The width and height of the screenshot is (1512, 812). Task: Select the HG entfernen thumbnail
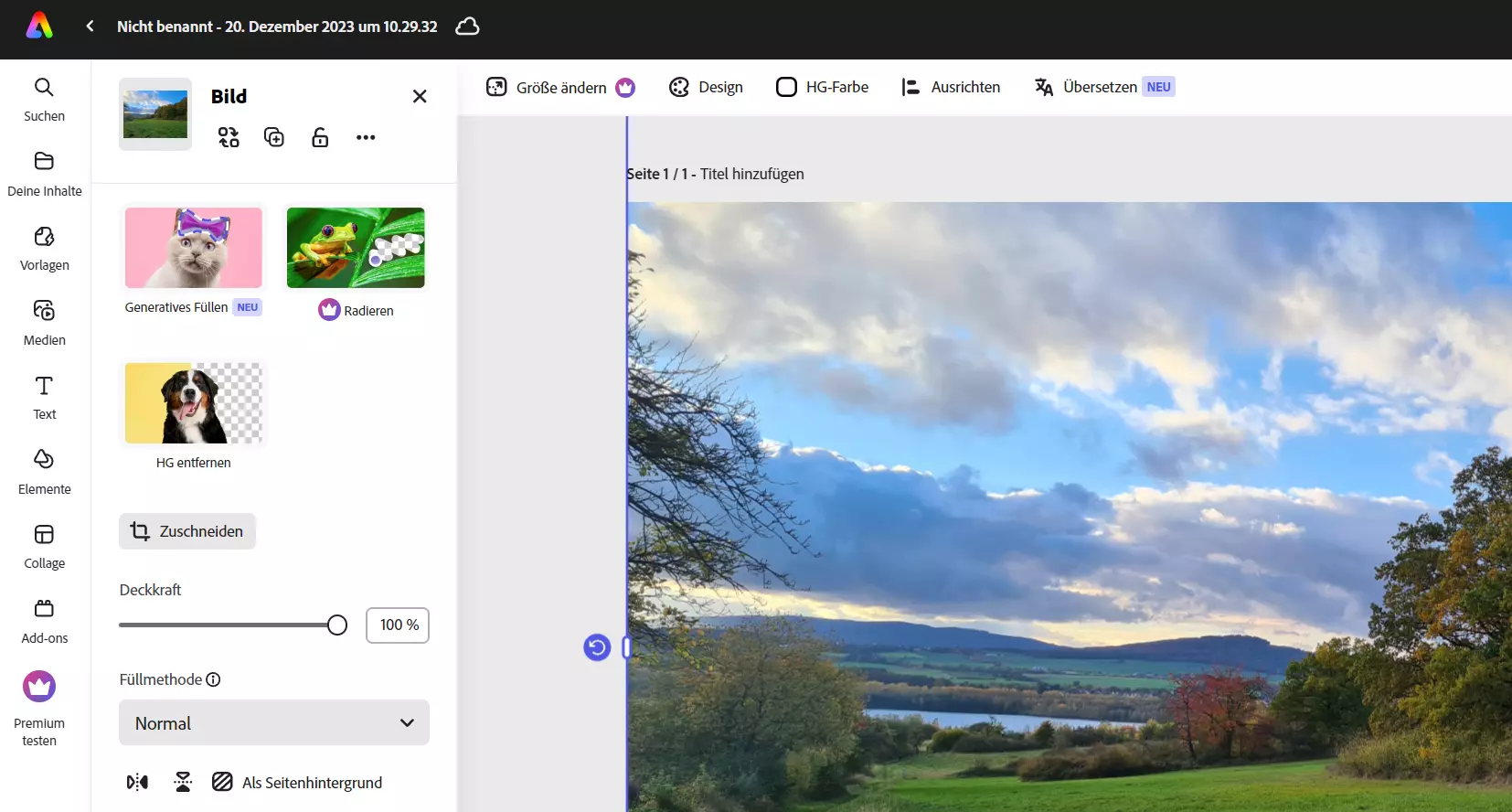194,403
